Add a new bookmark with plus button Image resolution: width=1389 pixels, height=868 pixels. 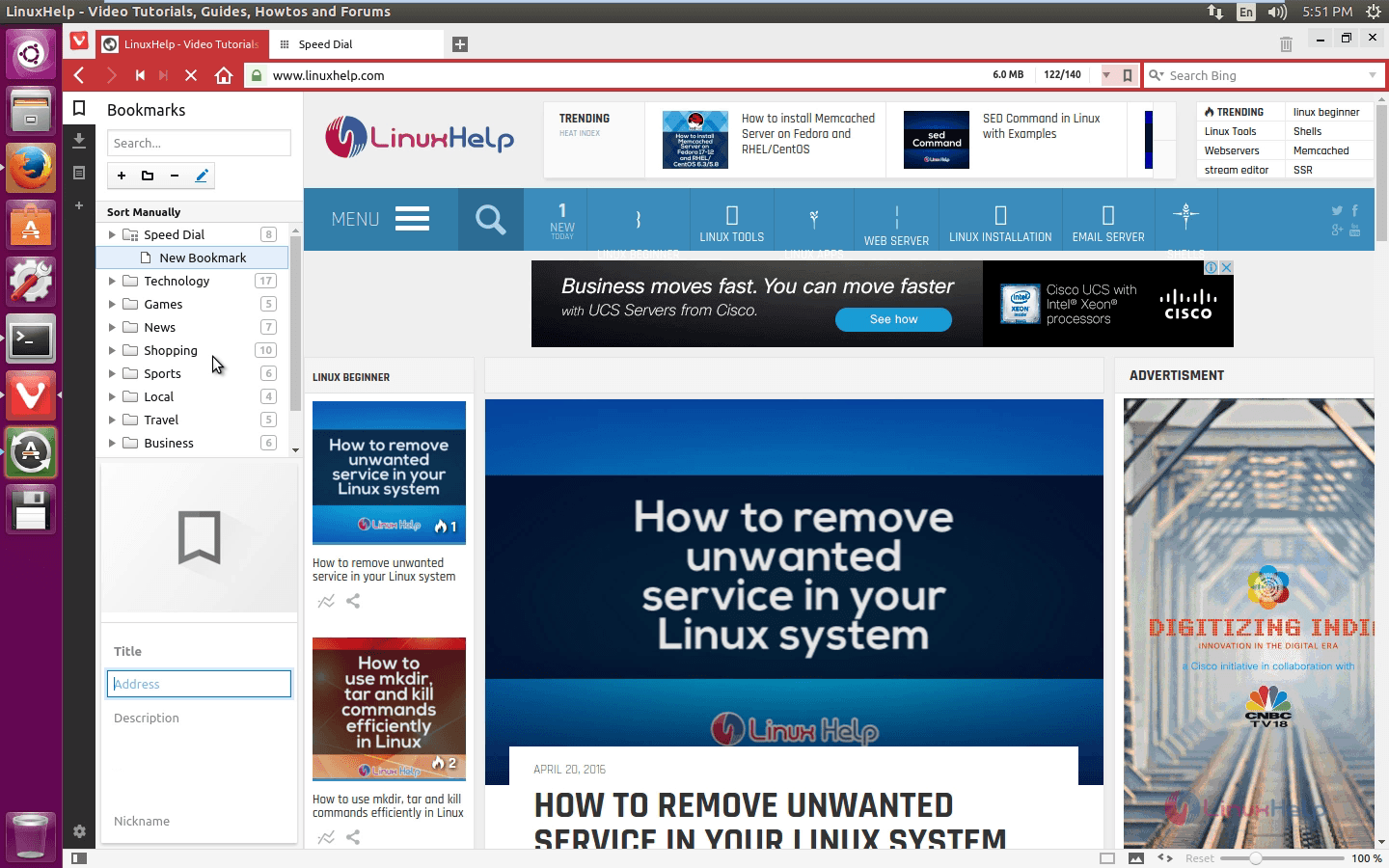pyautogui.click(x=122, y=176)
